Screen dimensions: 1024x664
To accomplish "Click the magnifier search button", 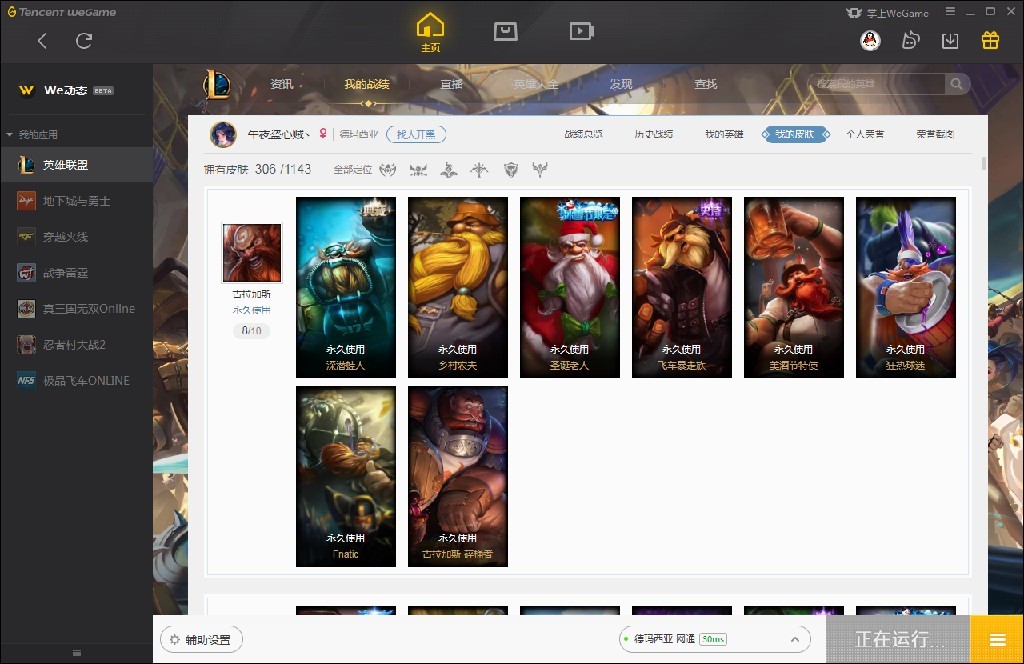I will pos(957,84).
